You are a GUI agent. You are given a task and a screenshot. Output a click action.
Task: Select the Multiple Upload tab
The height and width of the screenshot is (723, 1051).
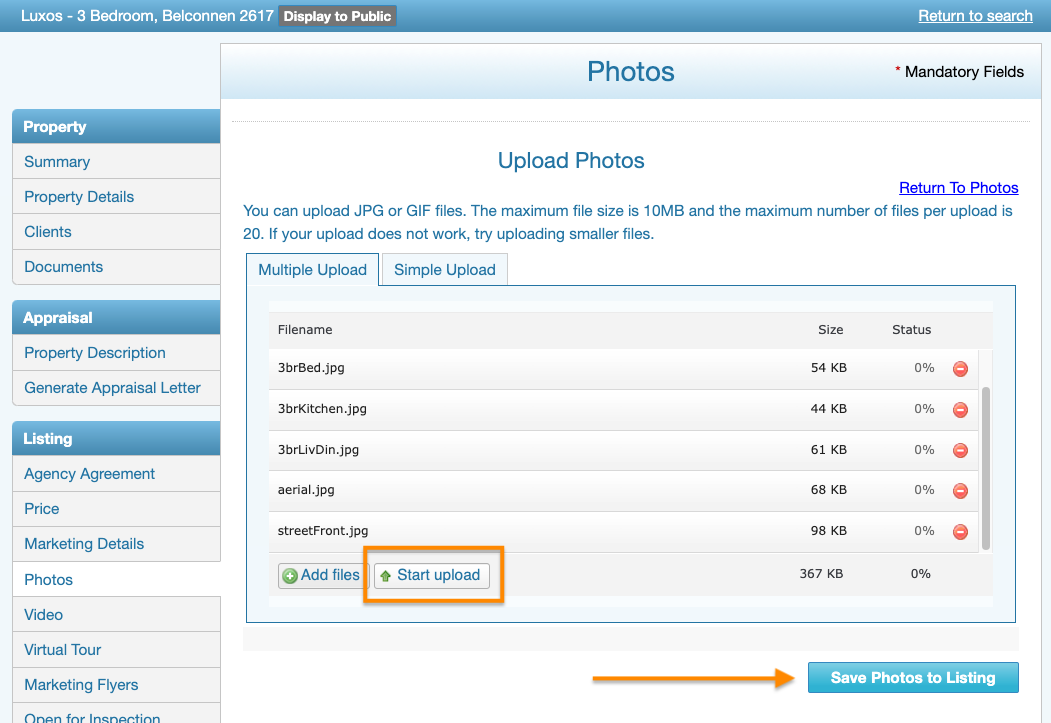coord(313,270)
